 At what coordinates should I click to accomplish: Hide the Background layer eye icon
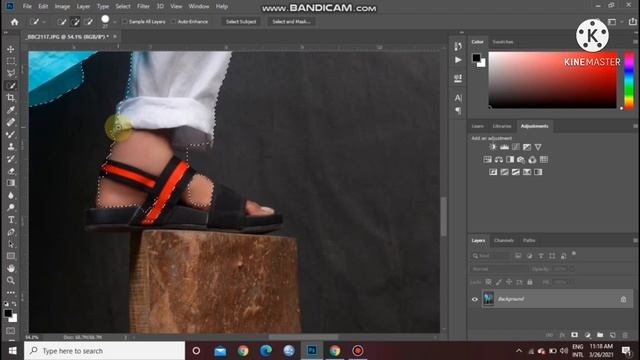click(x=475, y=299)
